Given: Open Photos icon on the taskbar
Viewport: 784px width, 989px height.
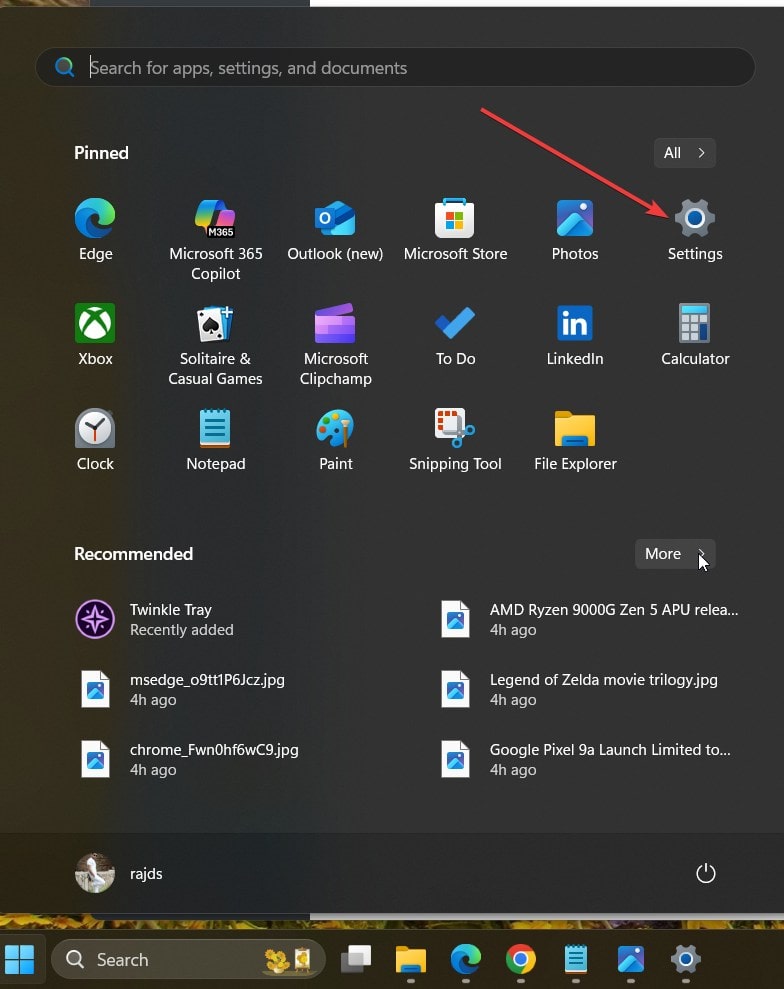Looking at the screenshot, I should pos(631,959).
